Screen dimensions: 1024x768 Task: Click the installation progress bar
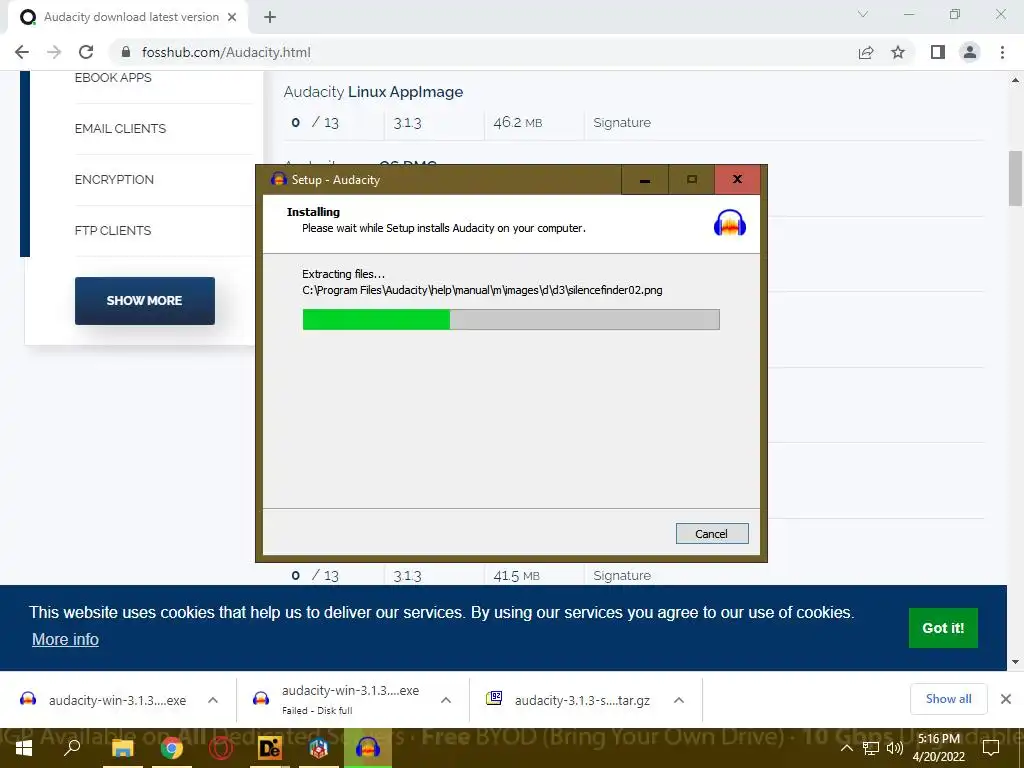click(x=511, y=319)
